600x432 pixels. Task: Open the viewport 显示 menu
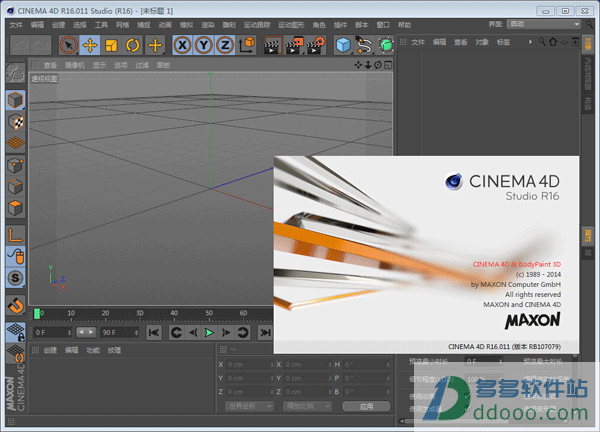pos(99,65)
